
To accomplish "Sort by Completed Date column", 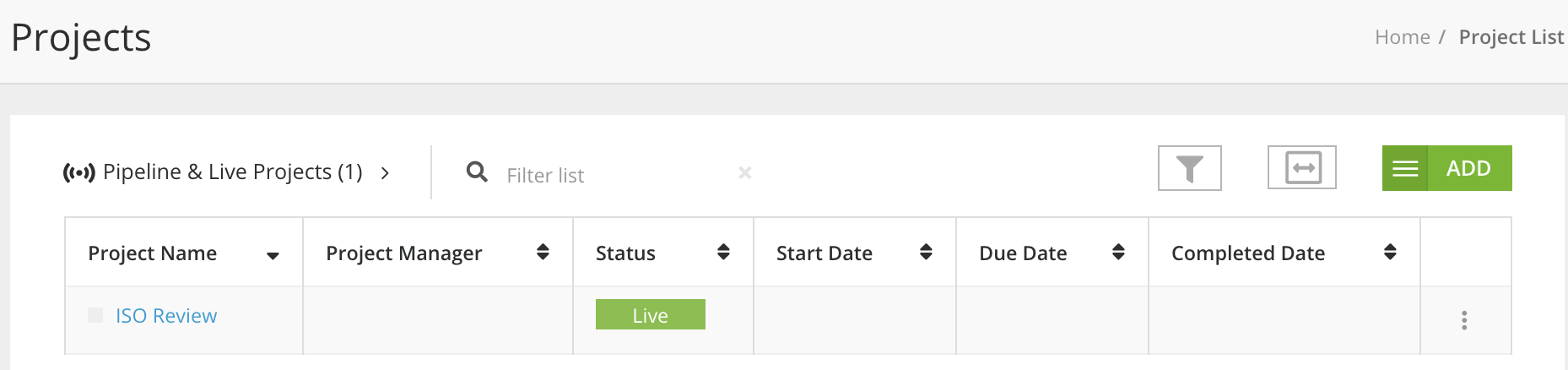I will [1390, 252].
